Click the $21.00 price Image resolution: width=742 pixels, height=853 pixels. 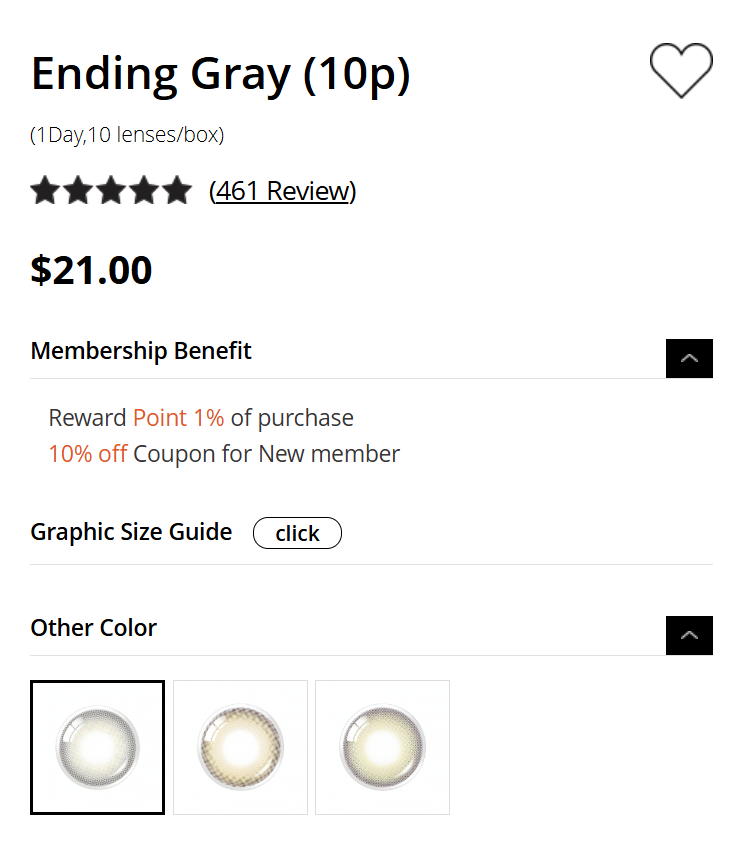pyautogui.click(x=91, y=270)
